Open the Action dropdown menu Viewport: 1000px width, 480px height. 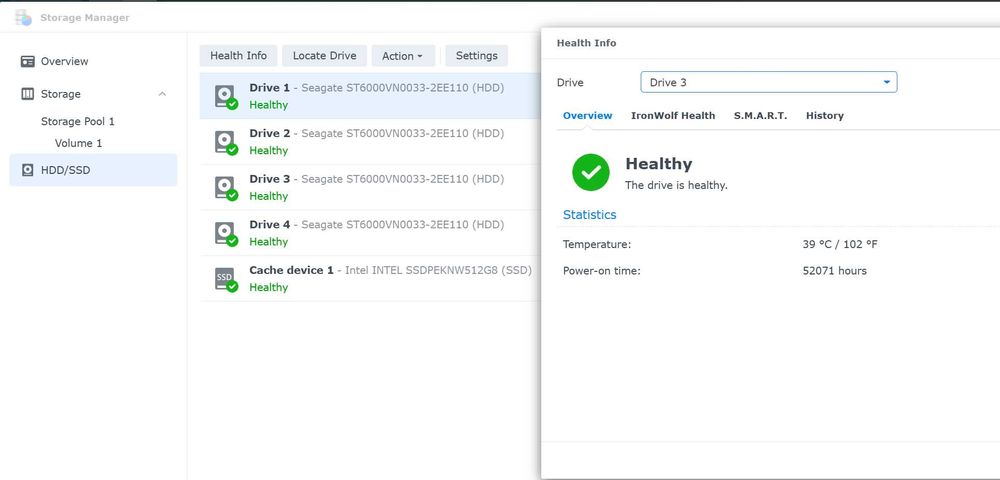403,56
